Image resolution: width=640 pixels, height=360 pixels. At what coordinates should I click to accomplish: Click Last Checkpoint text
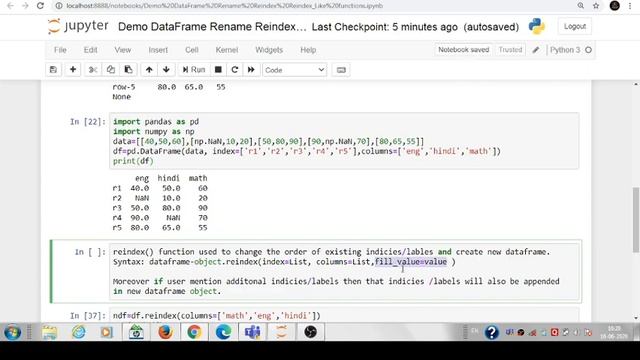click(x=384, y=27)
